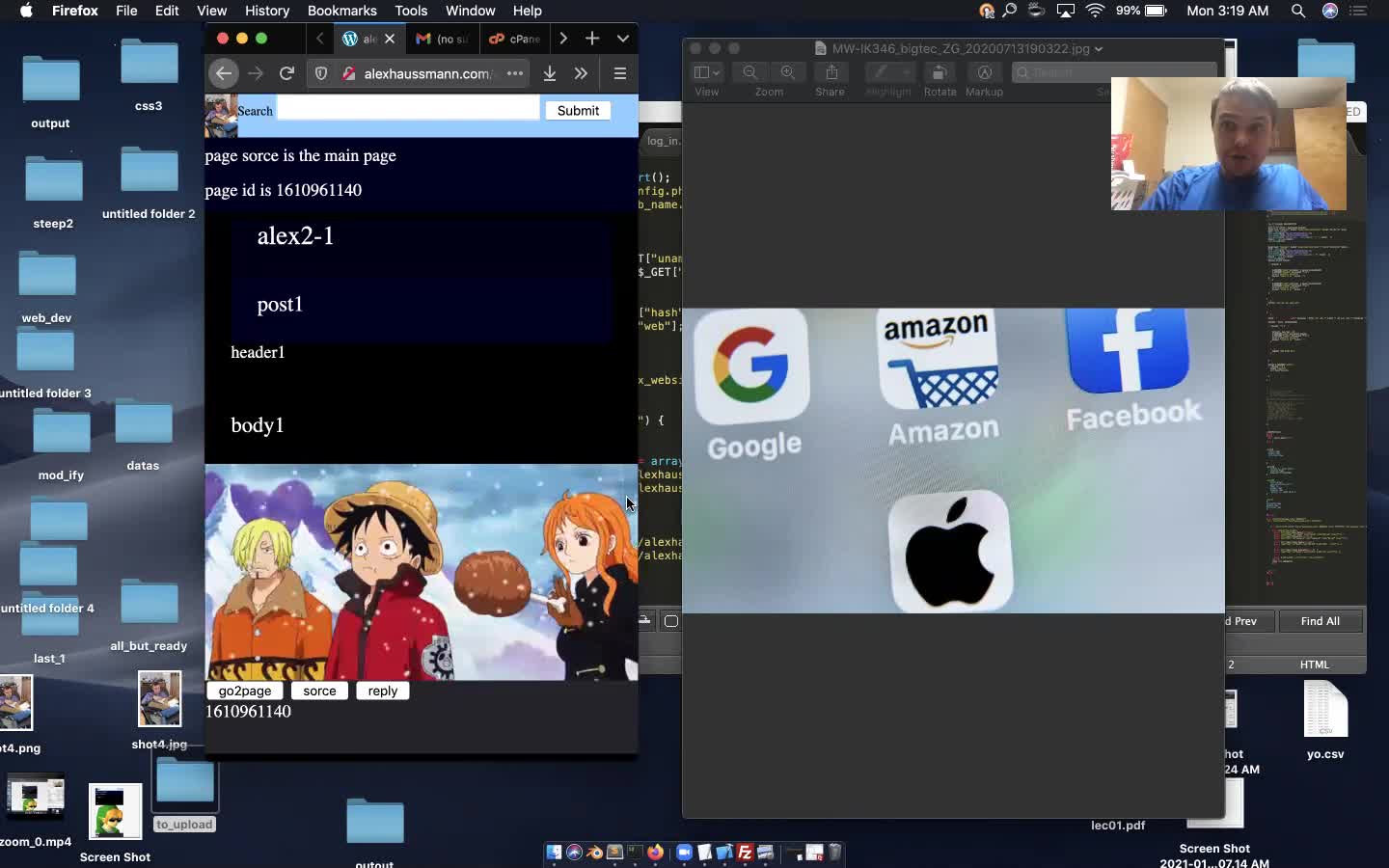Open a new Firefox tab with plus
This screenshot has width=1389, height=868.
coord(592,39)
